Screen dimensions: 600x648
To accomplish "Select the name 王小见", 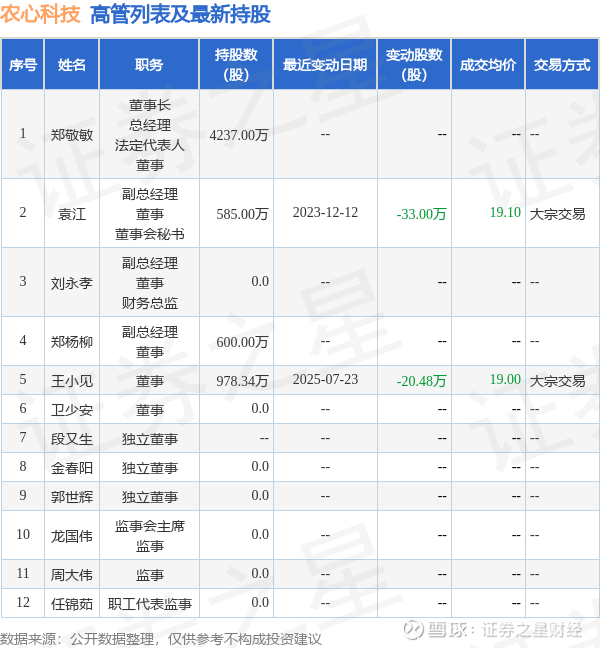I will coord(72,381).
